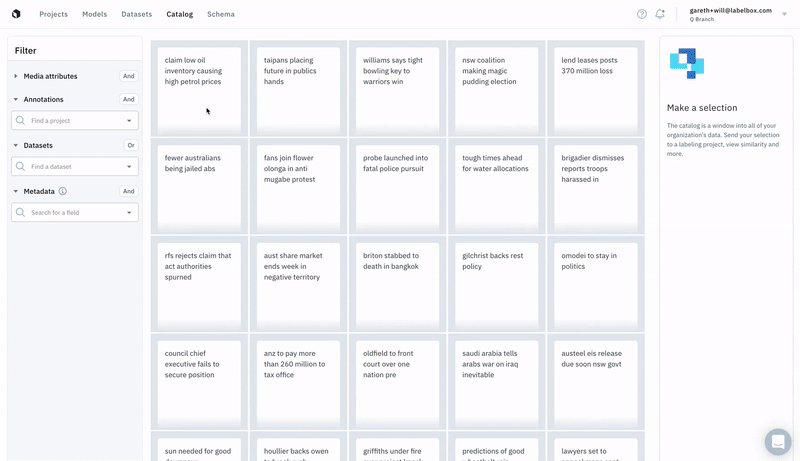
Task: Select card 'taipans placing future in publics hands'
Action: tap(298, 89)
